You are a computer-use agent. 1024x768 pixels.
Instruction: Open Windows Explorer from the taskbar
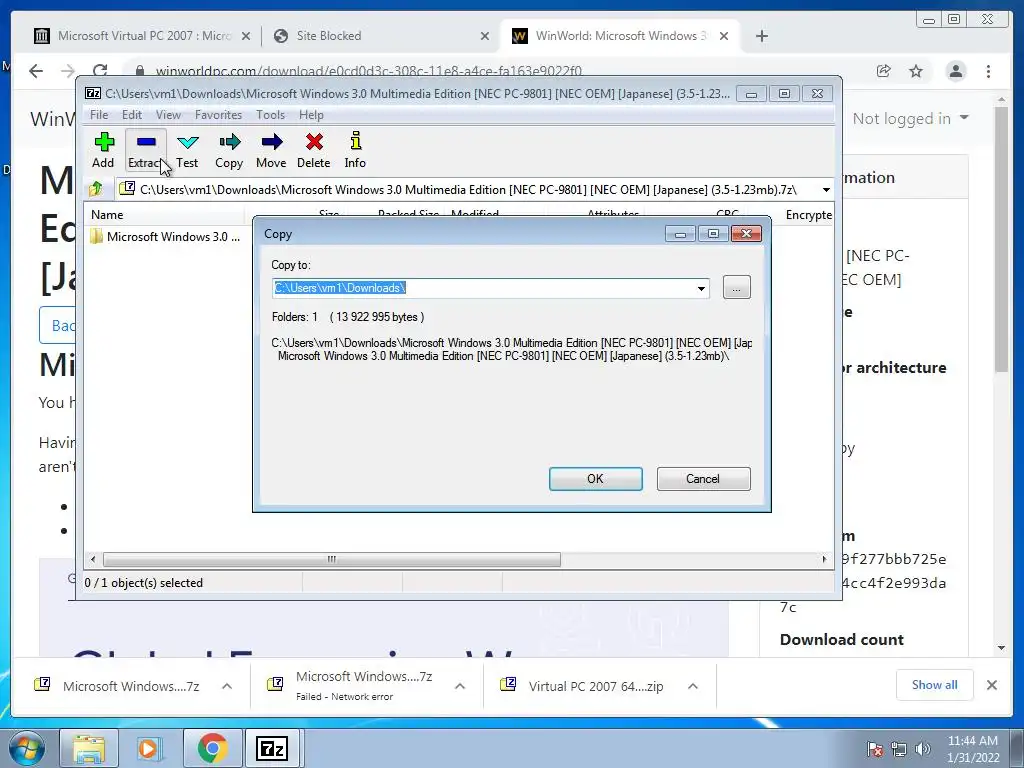[89, 748]
